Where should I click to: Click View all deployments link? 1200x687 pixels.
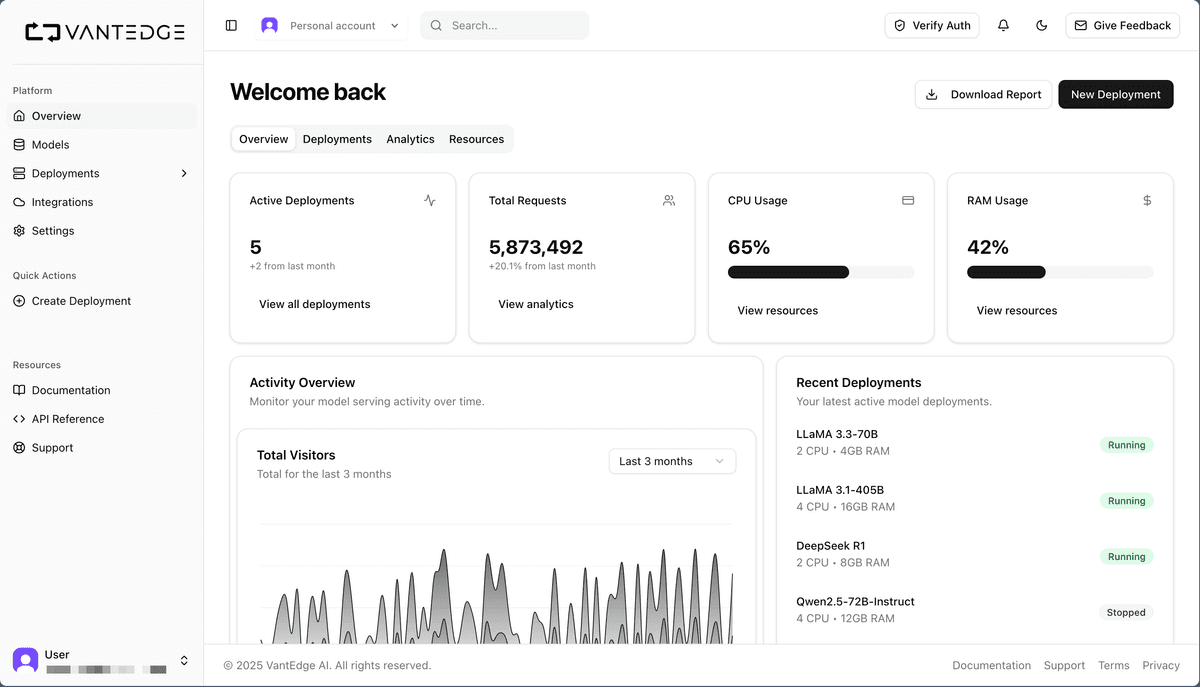coord(314,304)
